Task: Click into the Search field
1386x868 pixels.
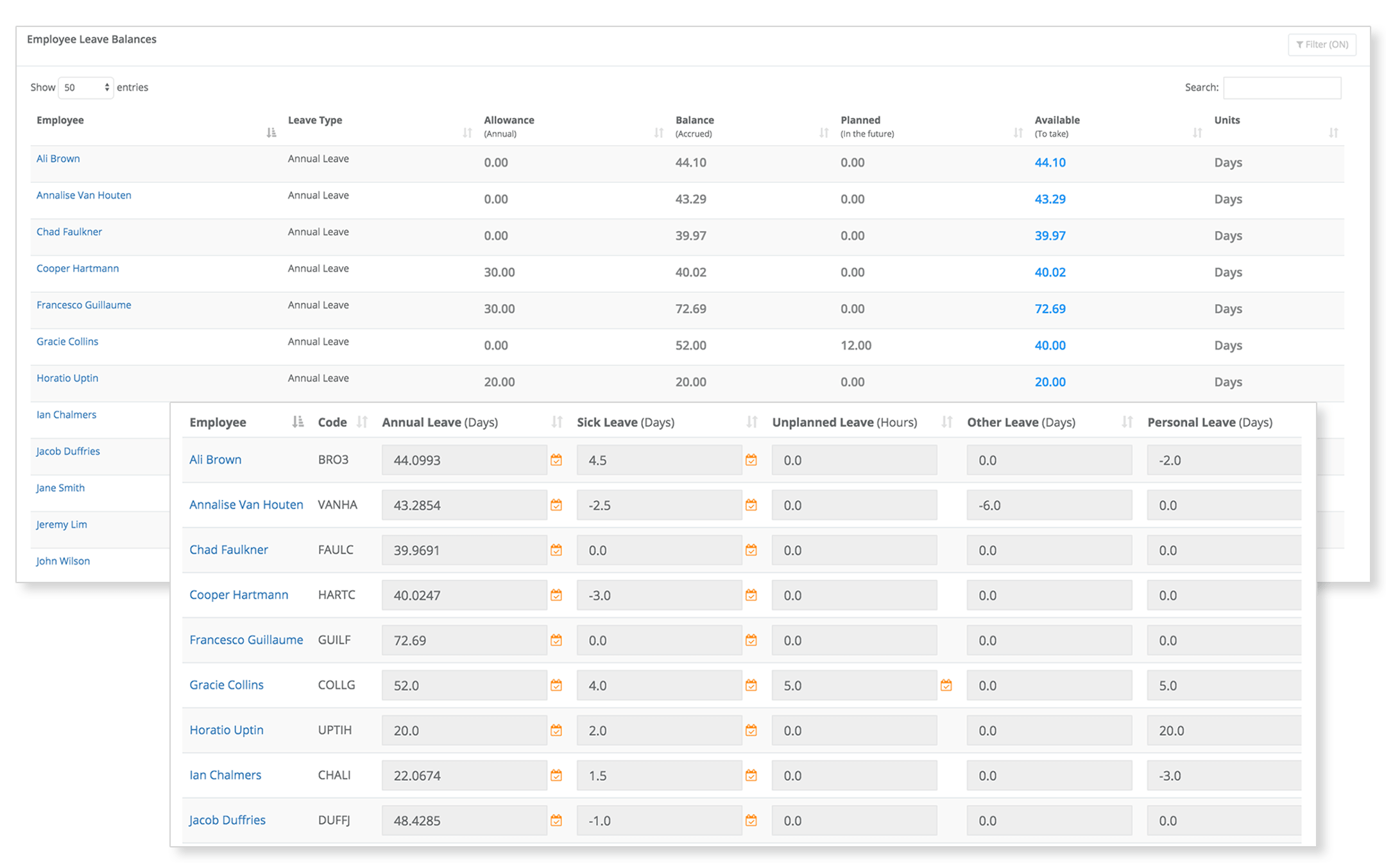Action: [x=1281, y=88]
